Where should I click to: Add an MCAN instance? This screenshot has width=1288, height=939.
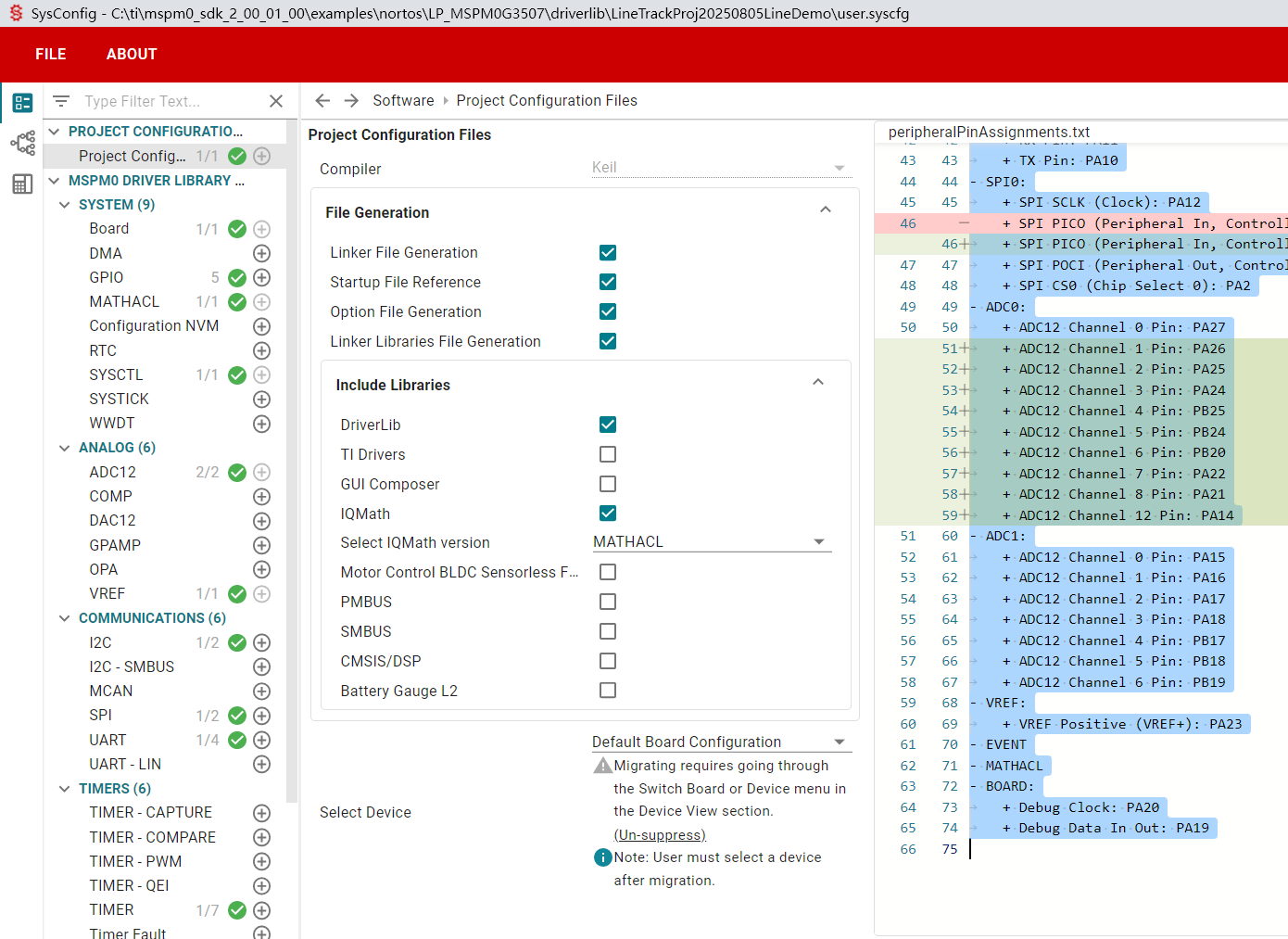click(x=262, y=692)
